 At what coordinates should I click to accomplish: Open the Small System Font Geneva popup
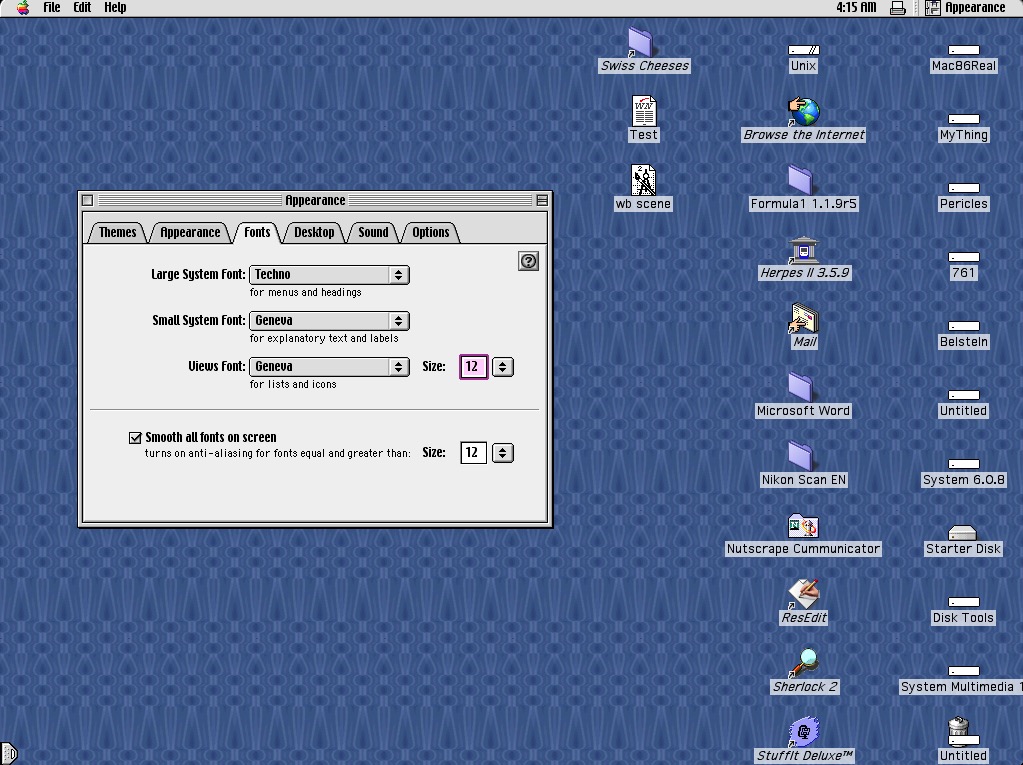(x=329, y=321)
